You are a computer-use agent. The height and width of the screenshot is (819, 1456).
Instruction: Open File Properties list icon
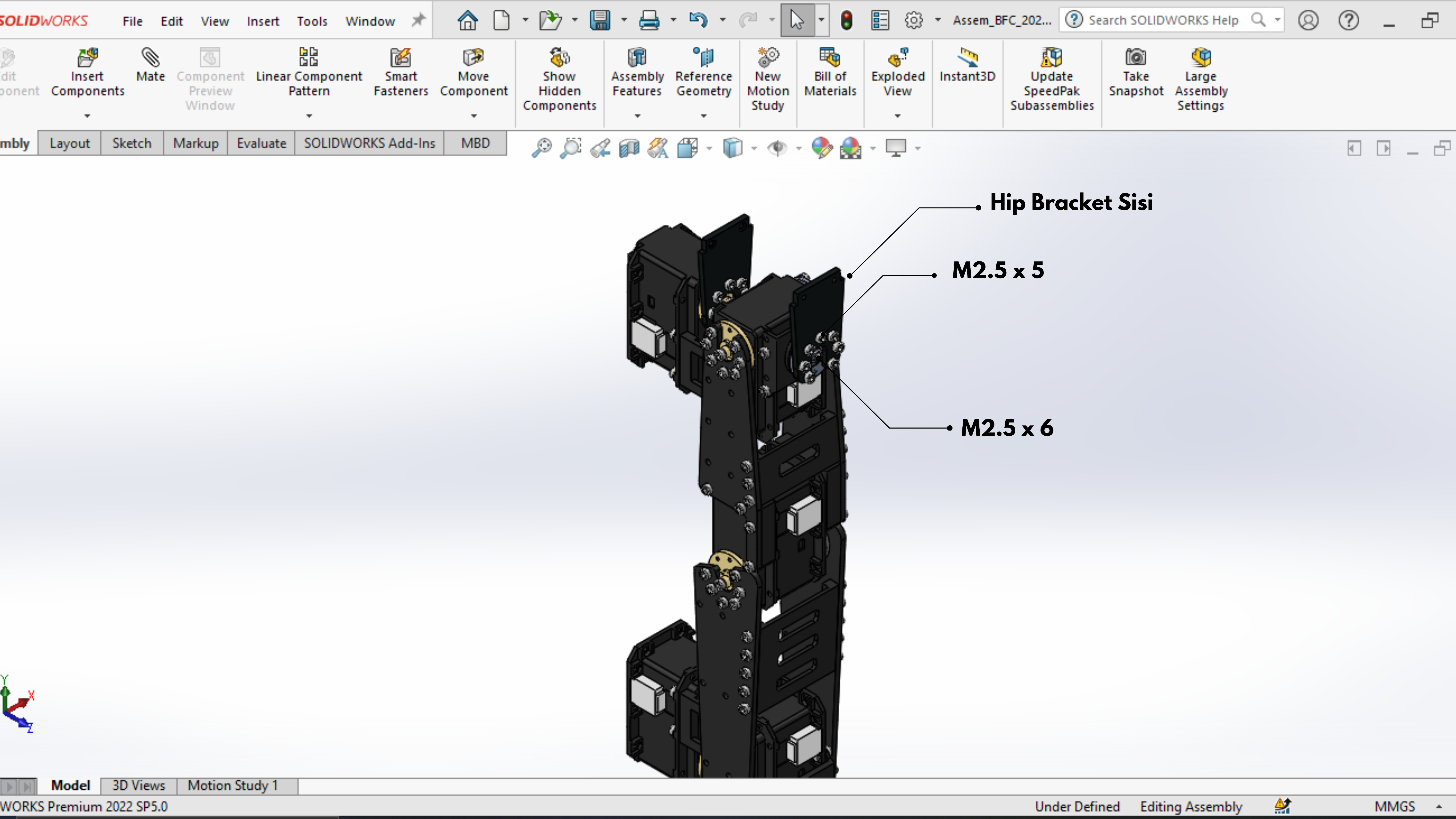click(880, 20)
